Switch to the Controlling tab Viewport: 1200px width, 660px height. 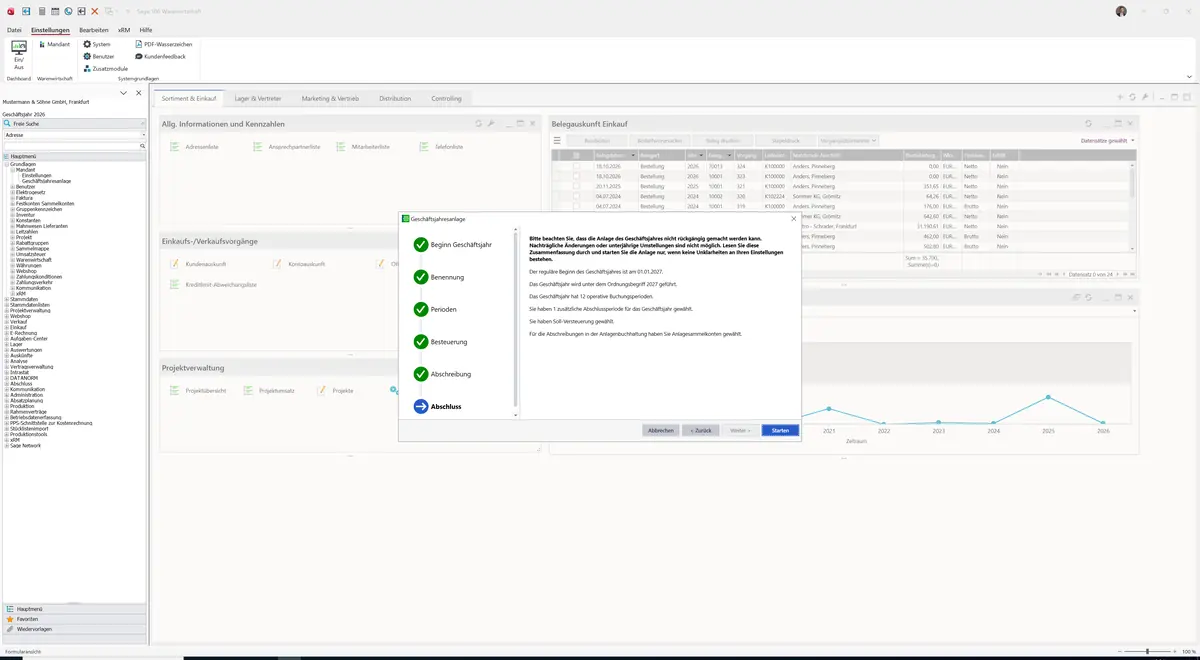pos(447,99)
